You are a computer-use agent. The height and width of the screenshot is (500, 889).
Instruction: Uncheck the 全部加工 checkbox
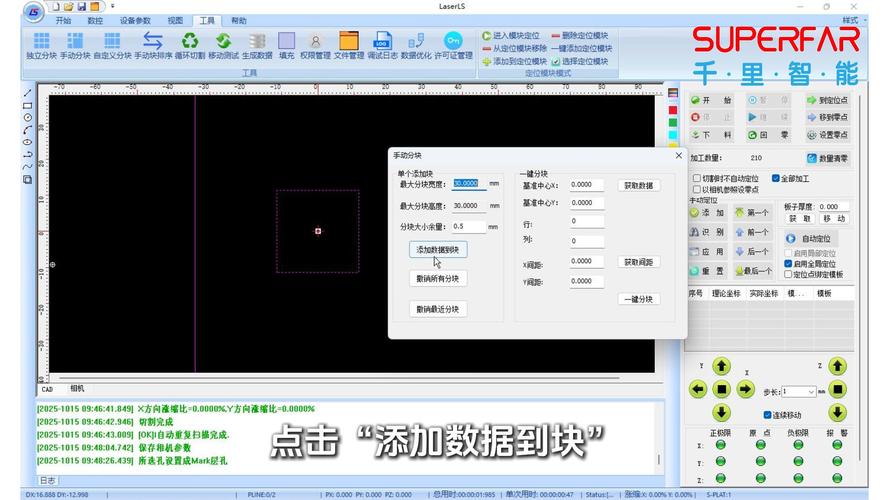[776, 178]
